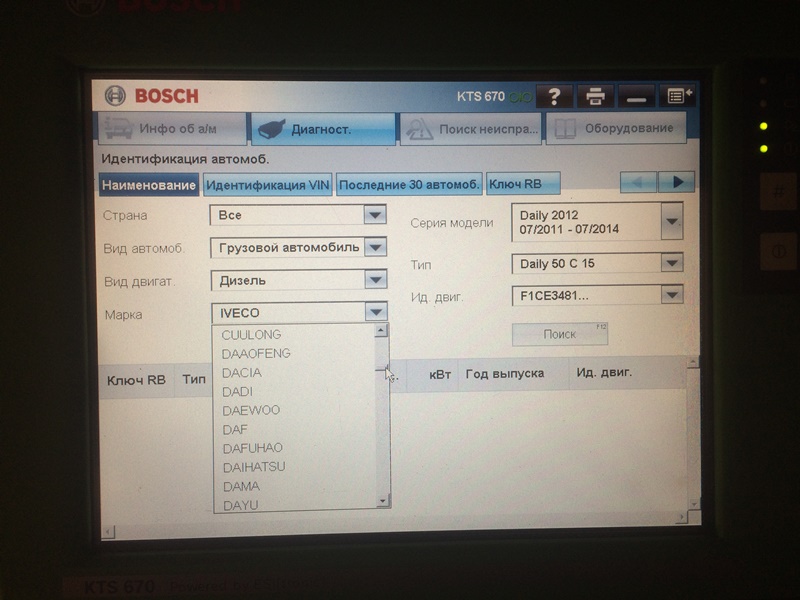Expand the Тип dropdown

coord(672,263)
